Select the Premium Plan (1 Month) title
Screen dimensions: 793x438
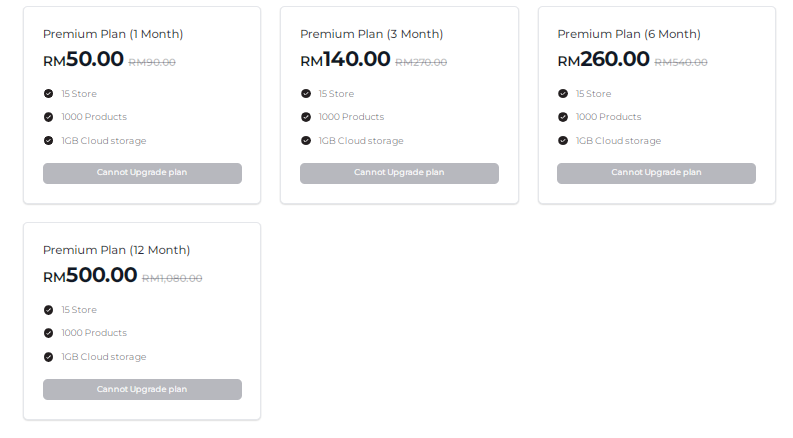tap(113, 34)
